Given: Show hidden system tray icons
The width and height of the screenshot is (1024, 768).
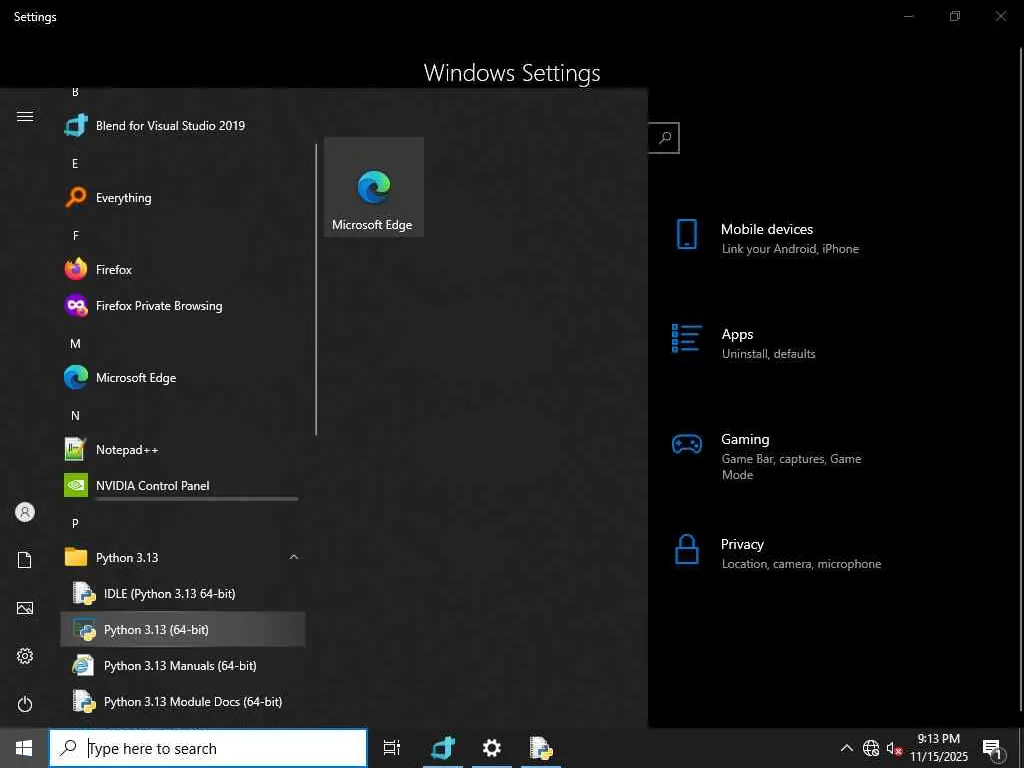Looking at the screenshot, I should pos(846,748).
